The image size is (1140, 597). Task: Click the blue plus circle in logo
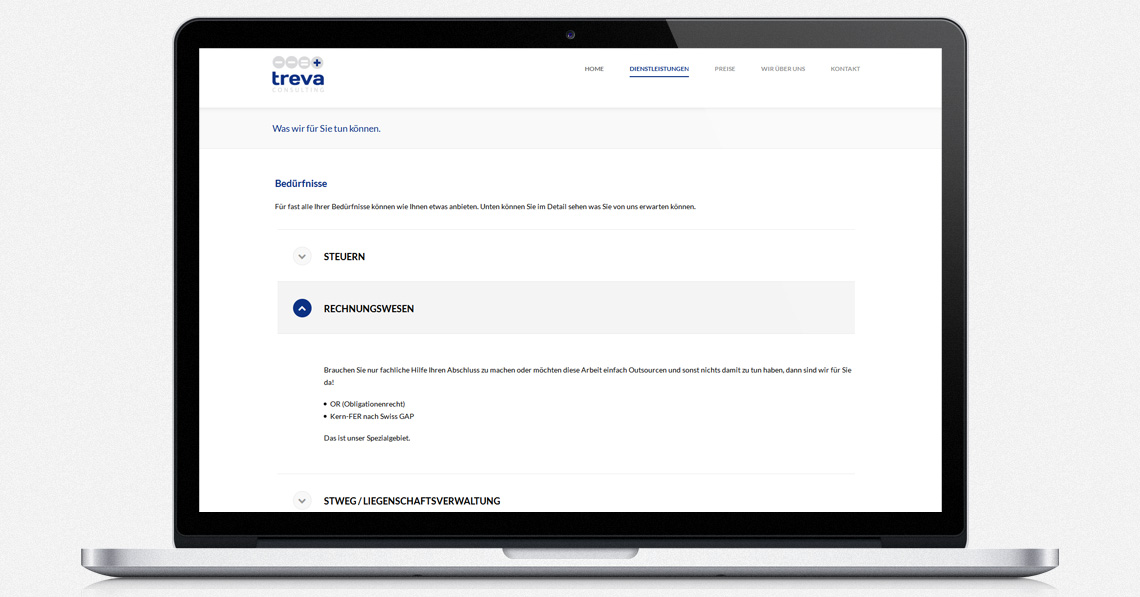pos(317,62)
